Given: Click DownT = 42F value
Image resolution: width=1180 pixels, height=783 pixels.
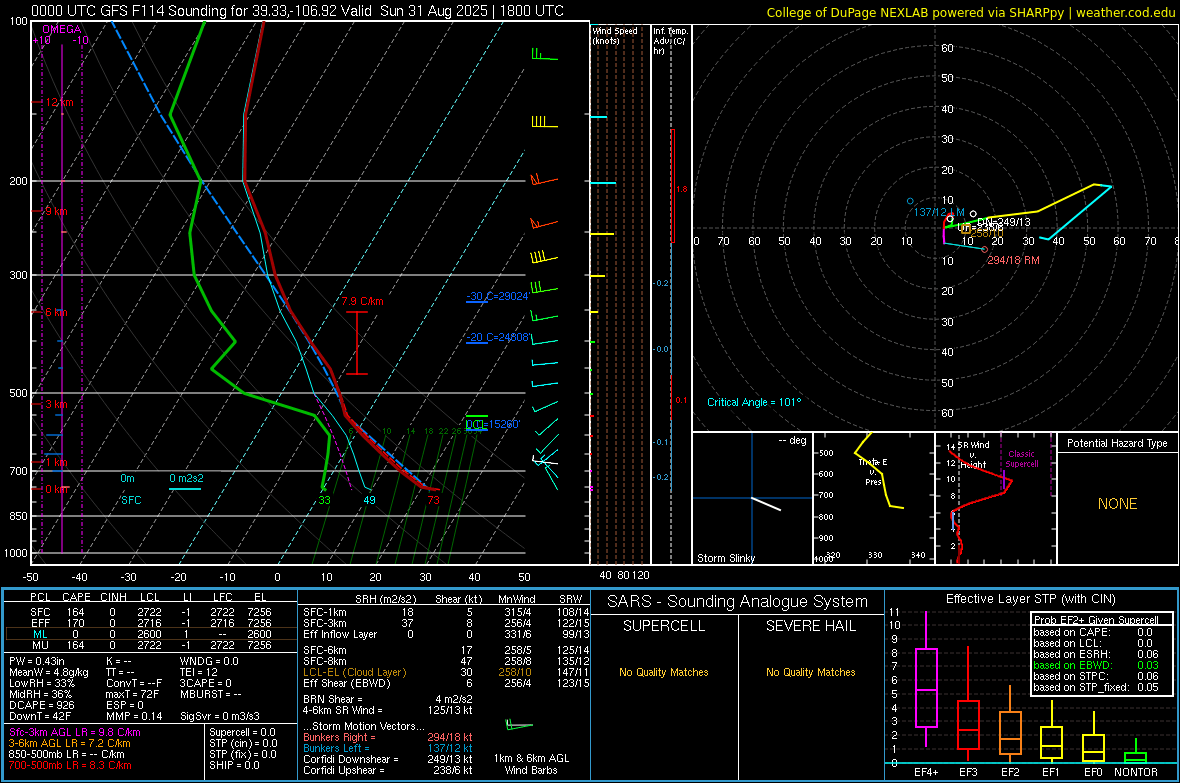Looking at the screenshot, I should click(x=39, y=716).
